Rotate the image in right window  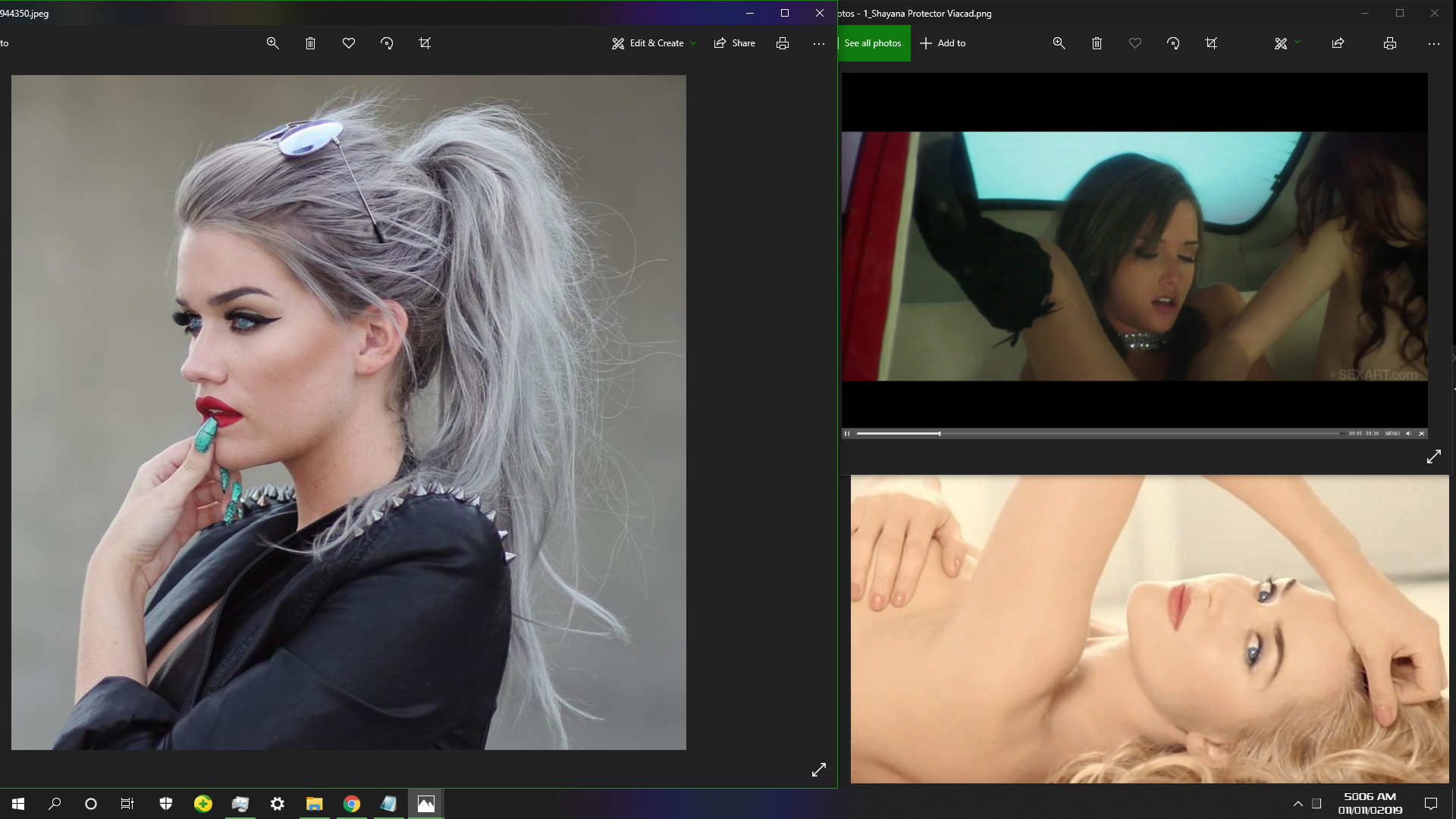click(x=1173, y=43)
